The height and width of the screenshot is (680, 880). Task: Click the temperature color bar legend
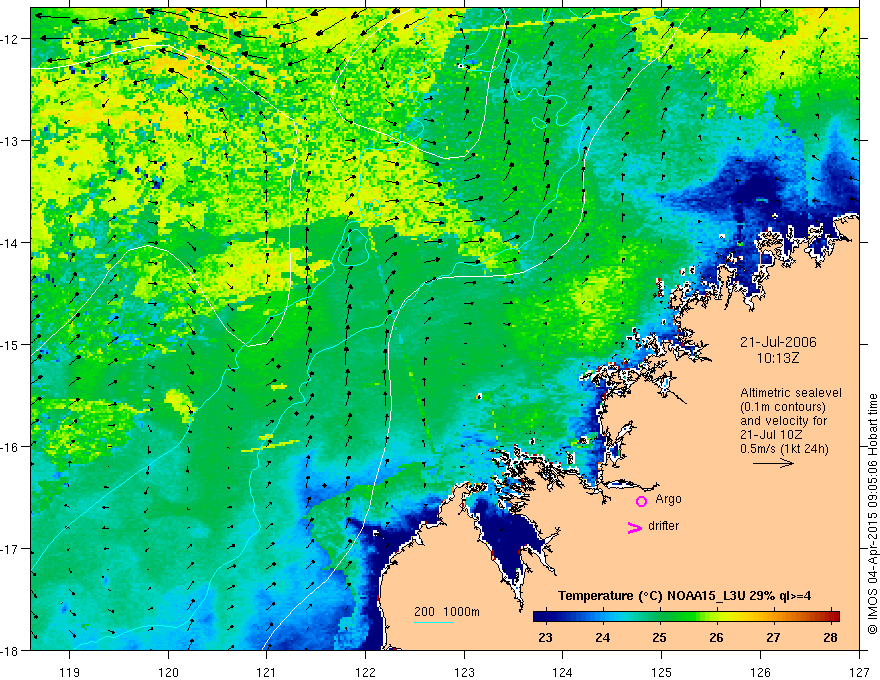(686, 616)
